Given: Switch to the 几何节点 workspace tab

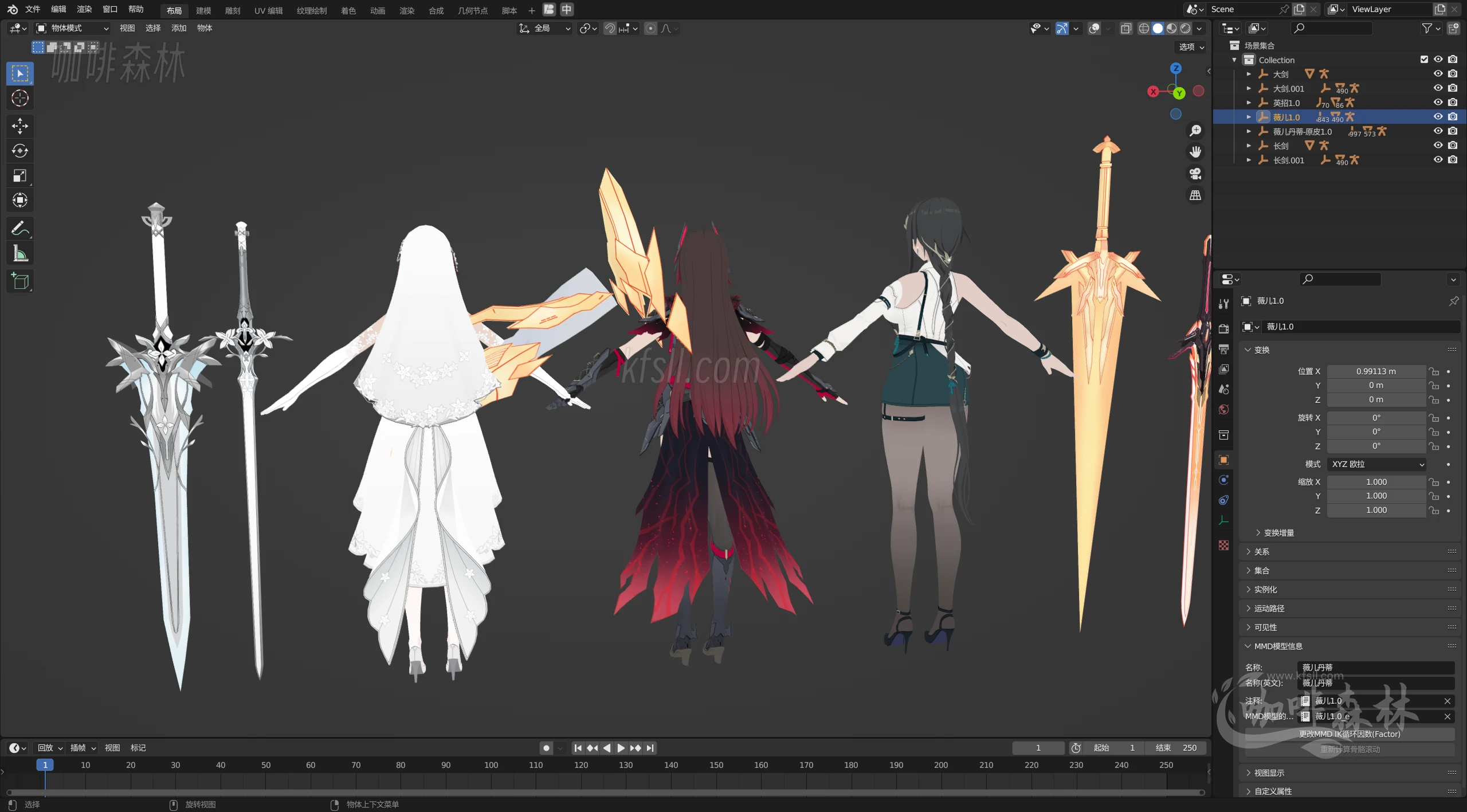Looking at the screenshot, I should tap(473, 10).
